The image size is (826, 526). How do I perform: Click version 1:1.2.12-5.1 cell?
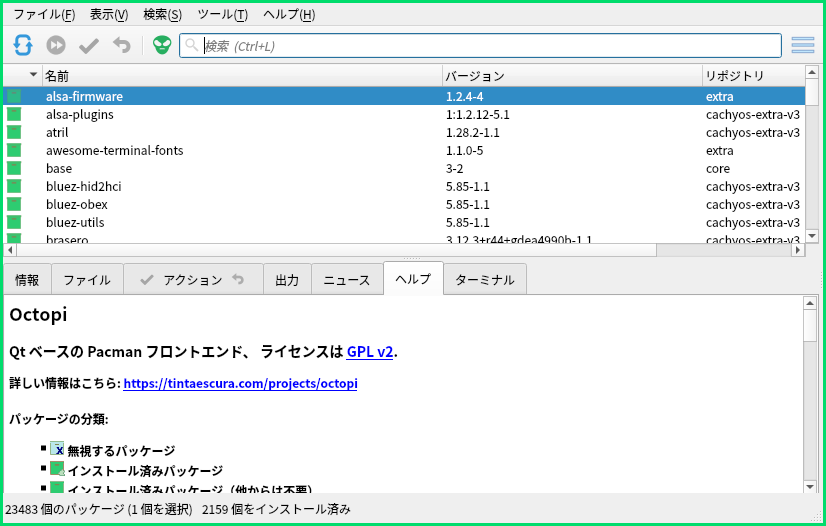point(477,114)
